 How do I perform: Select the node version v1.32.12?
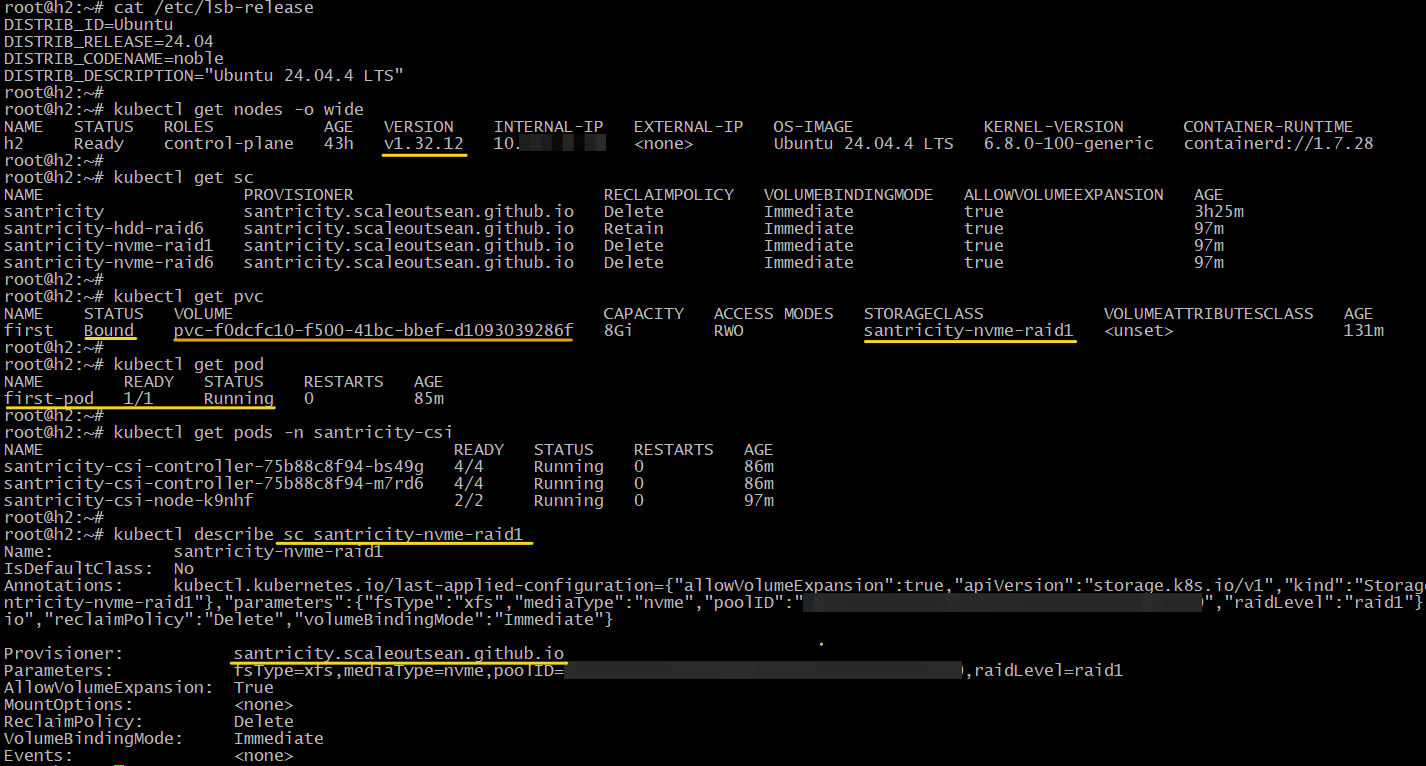(x=424, y=144)
